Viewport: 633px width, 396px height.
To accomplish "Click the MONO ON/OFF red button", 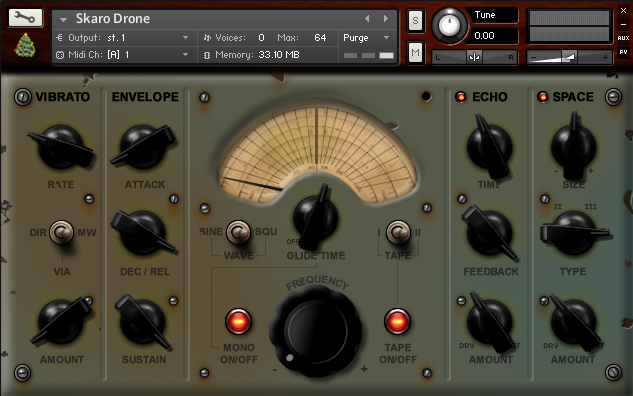I will (238, 322).
